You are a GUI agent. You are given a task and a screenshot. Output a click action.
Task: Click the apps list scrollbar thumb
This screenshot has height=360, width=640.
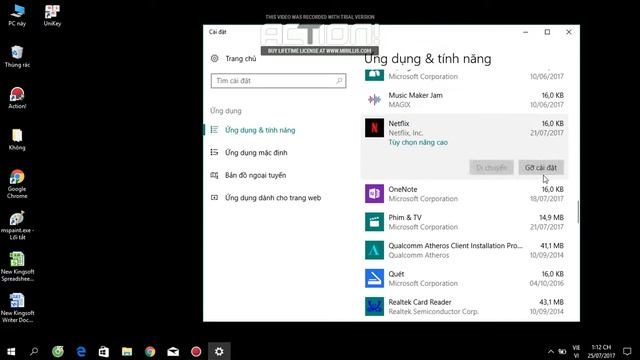tap(578, 212)
